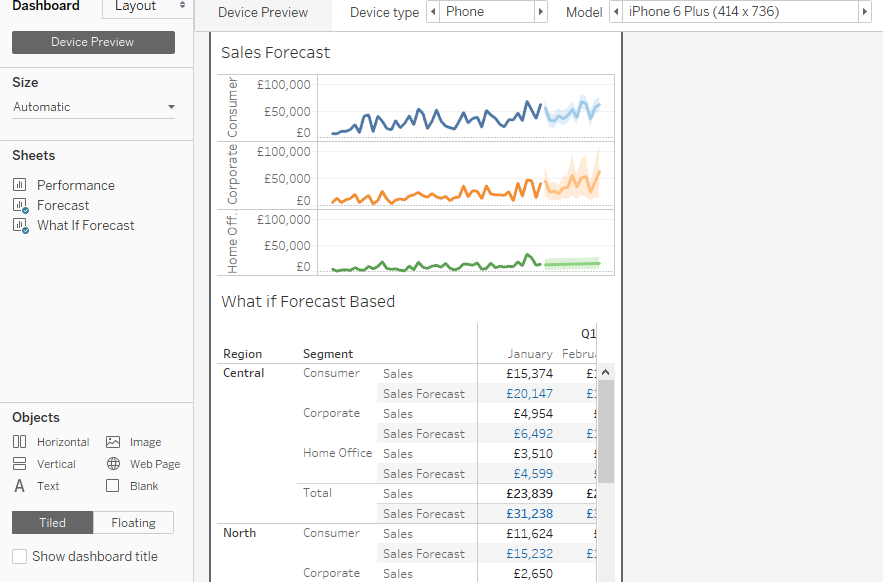The width and height of the screenshot is (883, 582).
Task: Select the Horizontal layout object icon
Action: coord(19,442)
